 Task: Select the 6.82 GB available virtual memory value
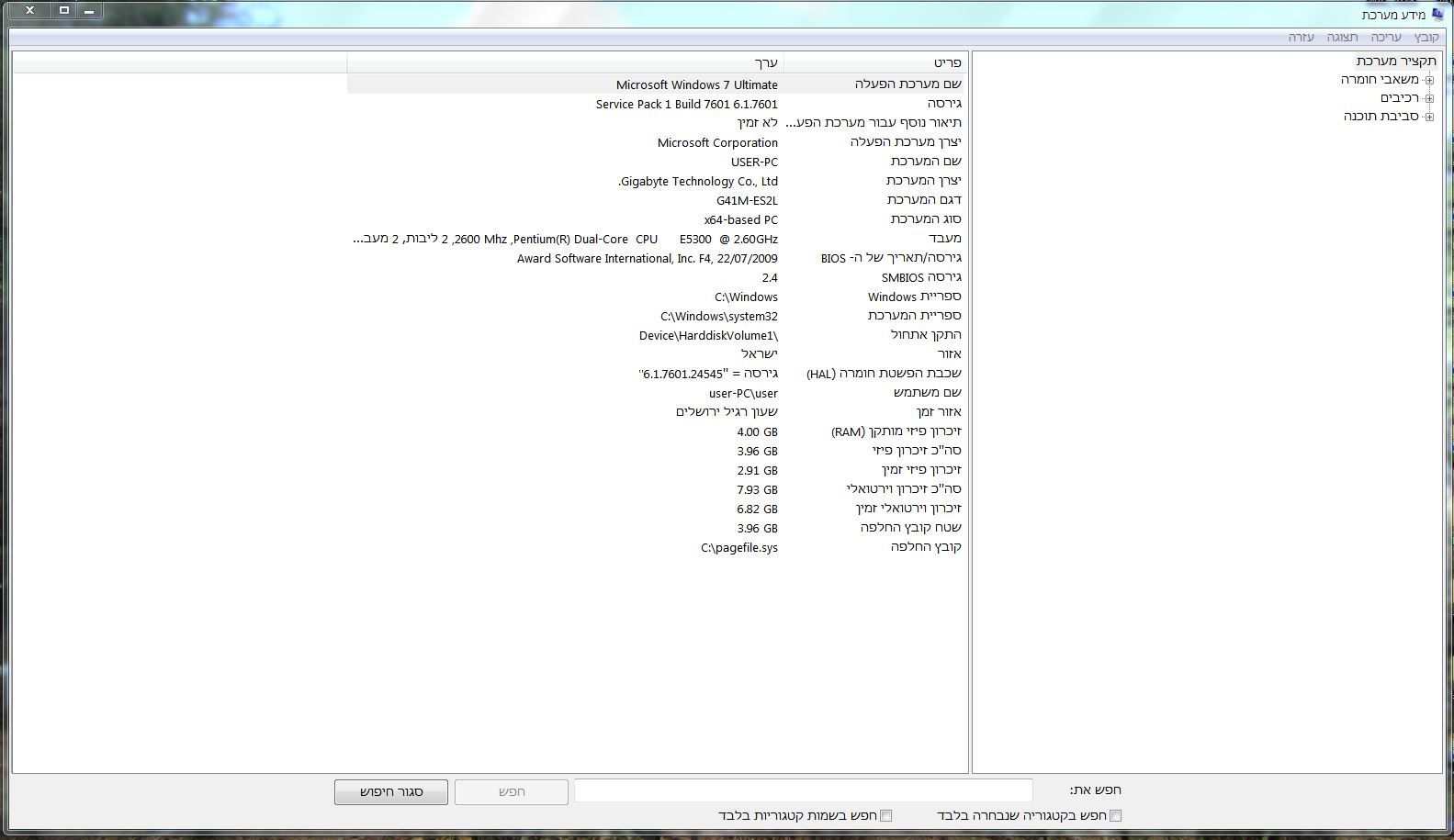757,509
